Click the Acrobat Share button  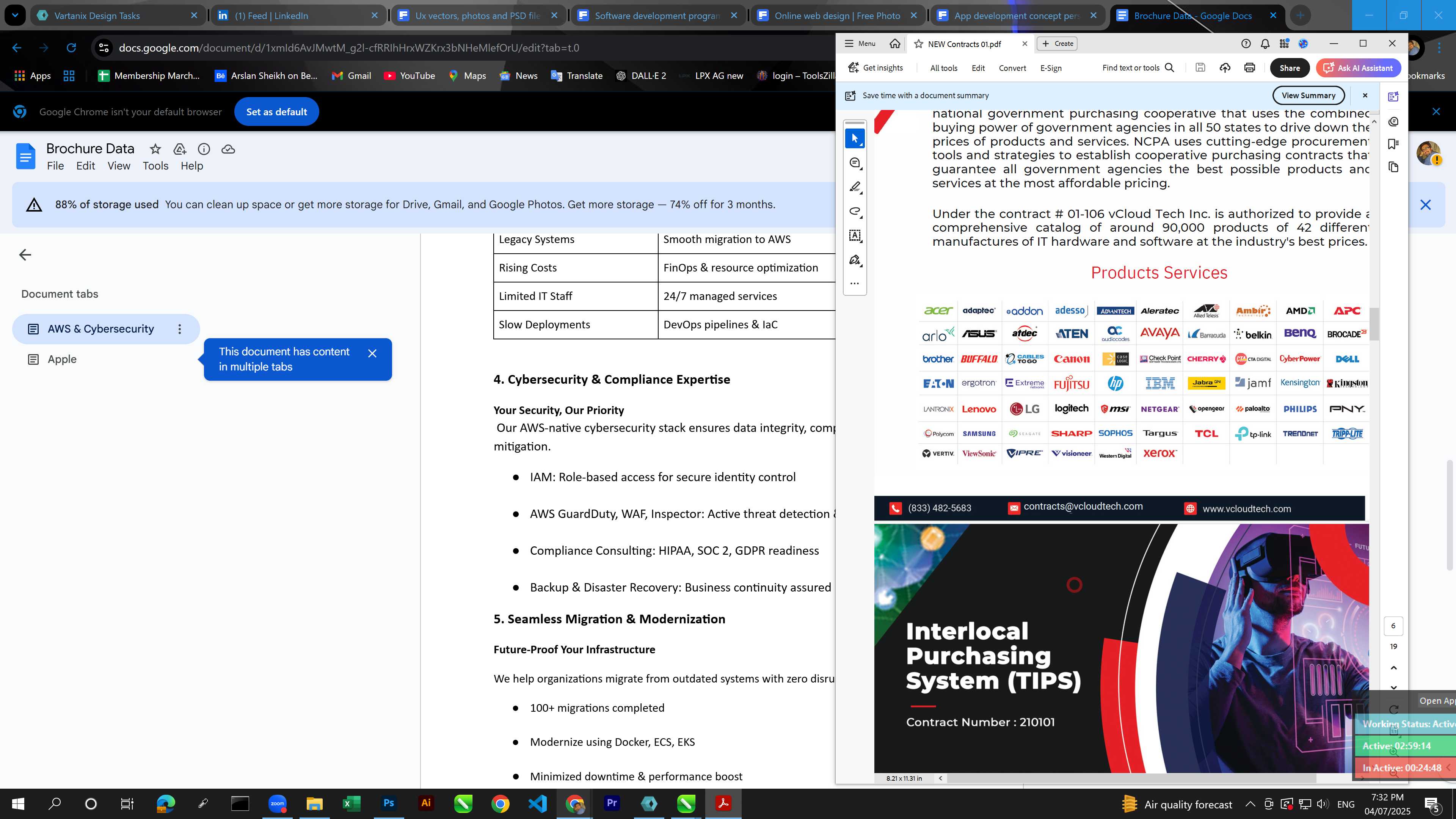pyautogui.click(x=1289, y=68)
